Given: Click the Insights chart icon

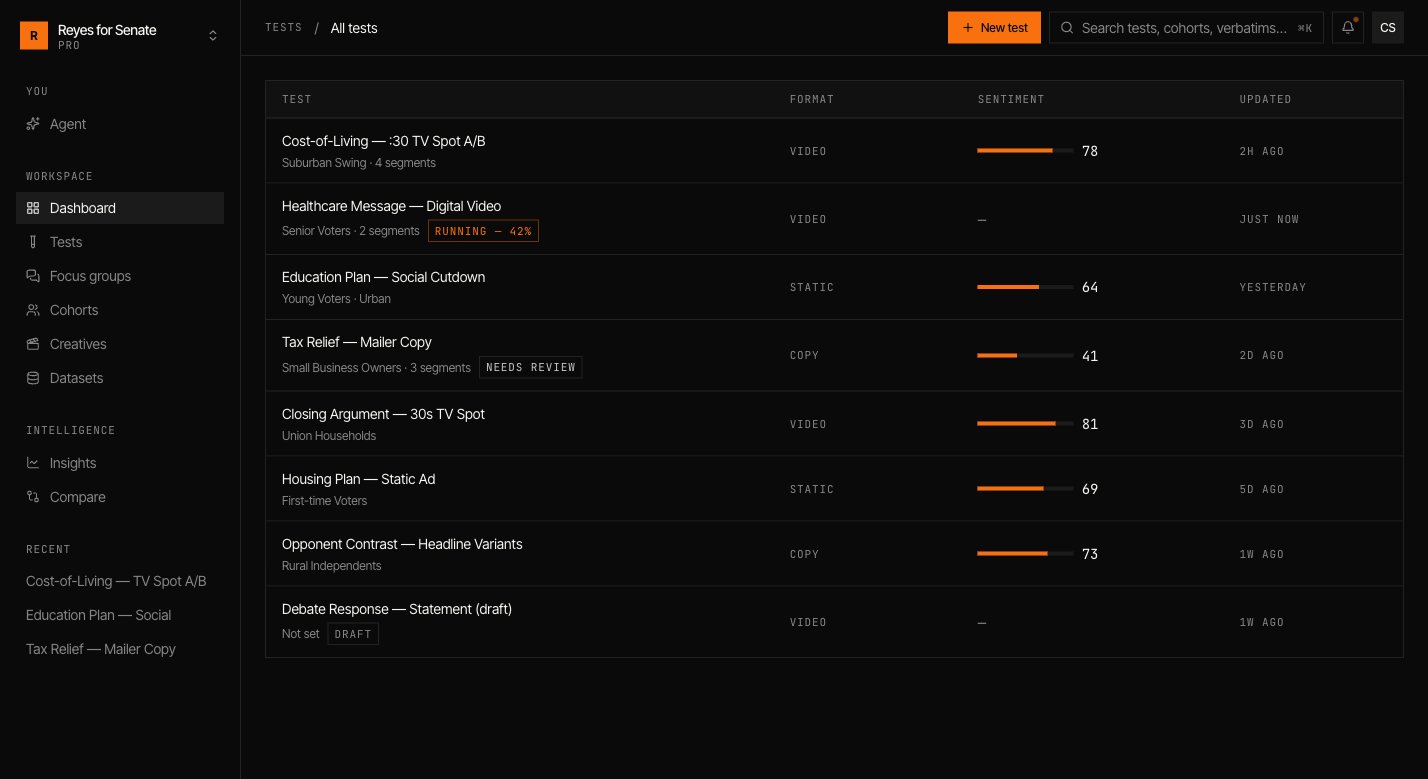Looking at the screenshot, I should [x=33, y=463].
